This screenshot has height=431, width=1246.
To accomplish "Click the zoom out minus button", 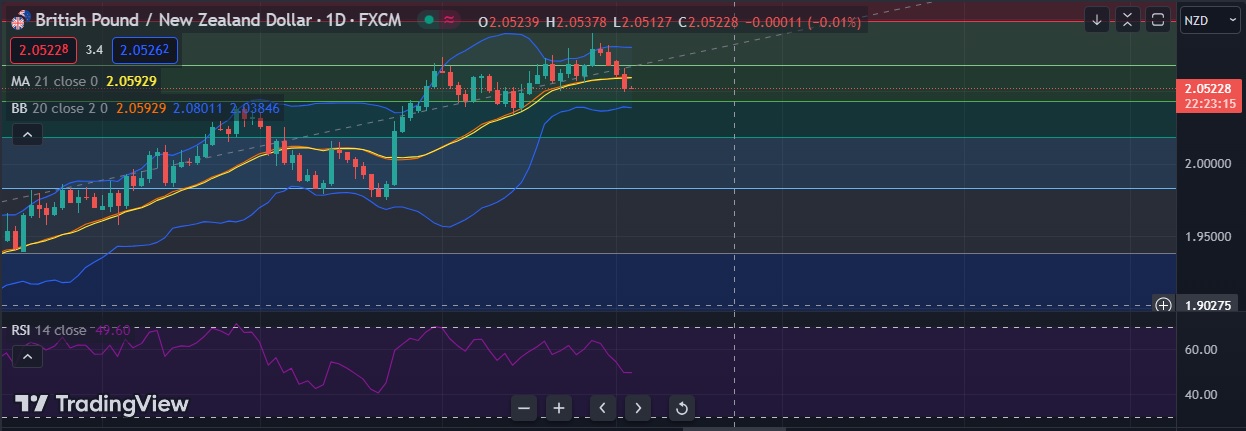I will pos(525,407).
